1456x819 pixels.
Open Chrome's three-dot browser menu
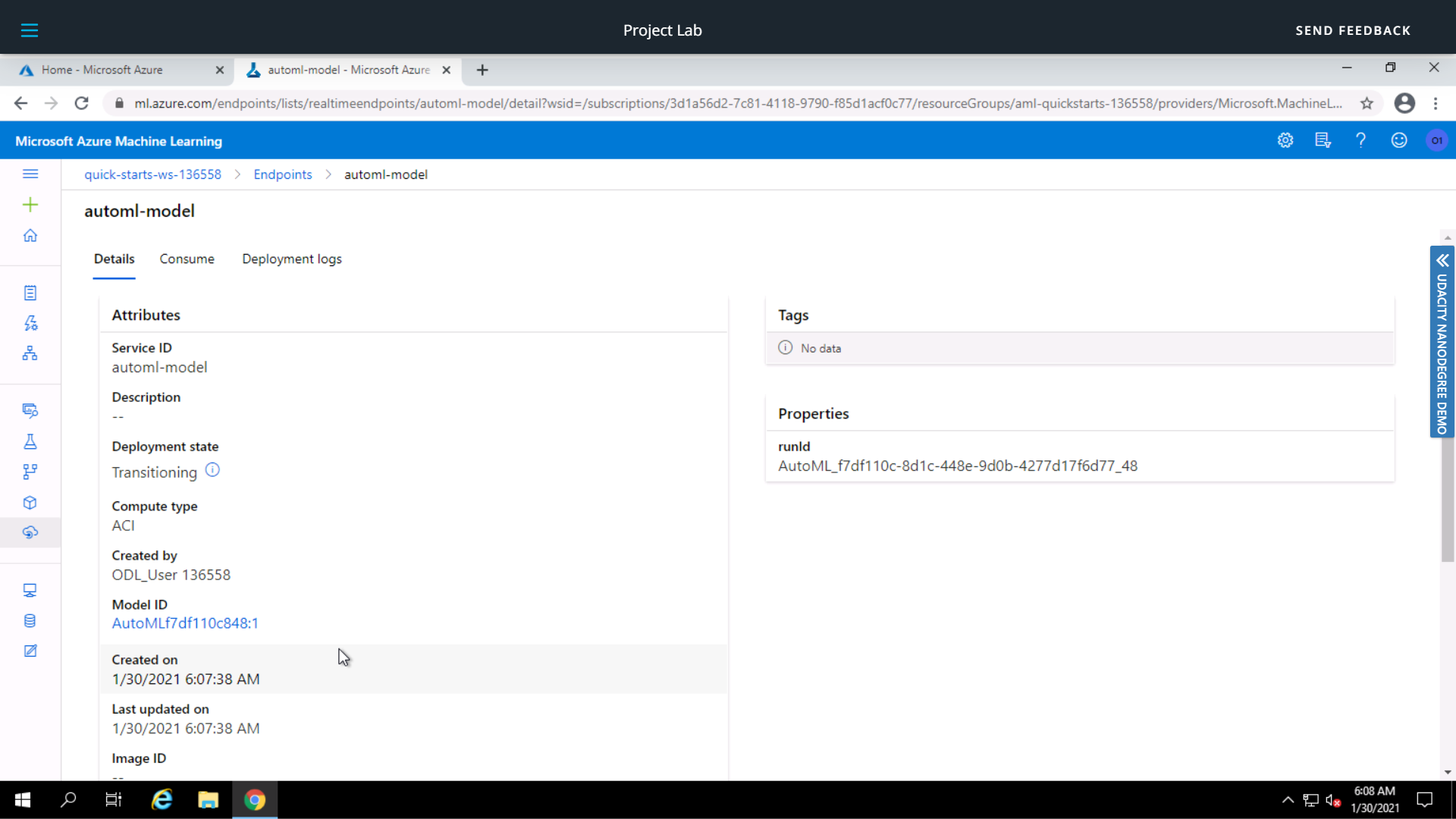pyautogui.click(x=1435, y=103)
